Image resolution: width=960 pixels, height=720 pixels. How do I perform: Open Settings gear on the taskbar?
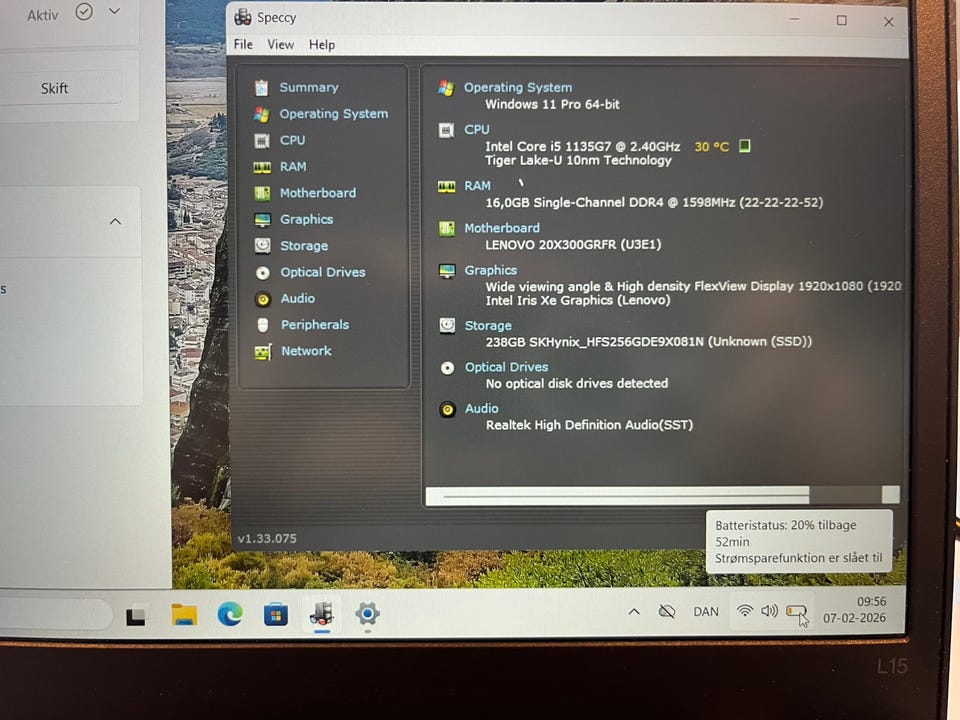click(367, 613)
